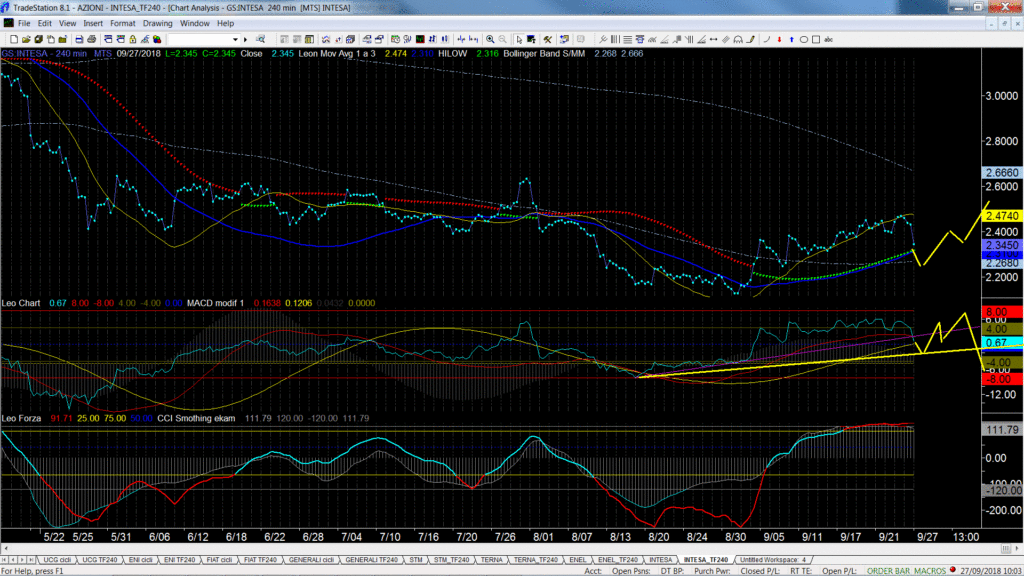
Task: Click the arrow button beside symbol box
Action: click(x=246, y=40)
